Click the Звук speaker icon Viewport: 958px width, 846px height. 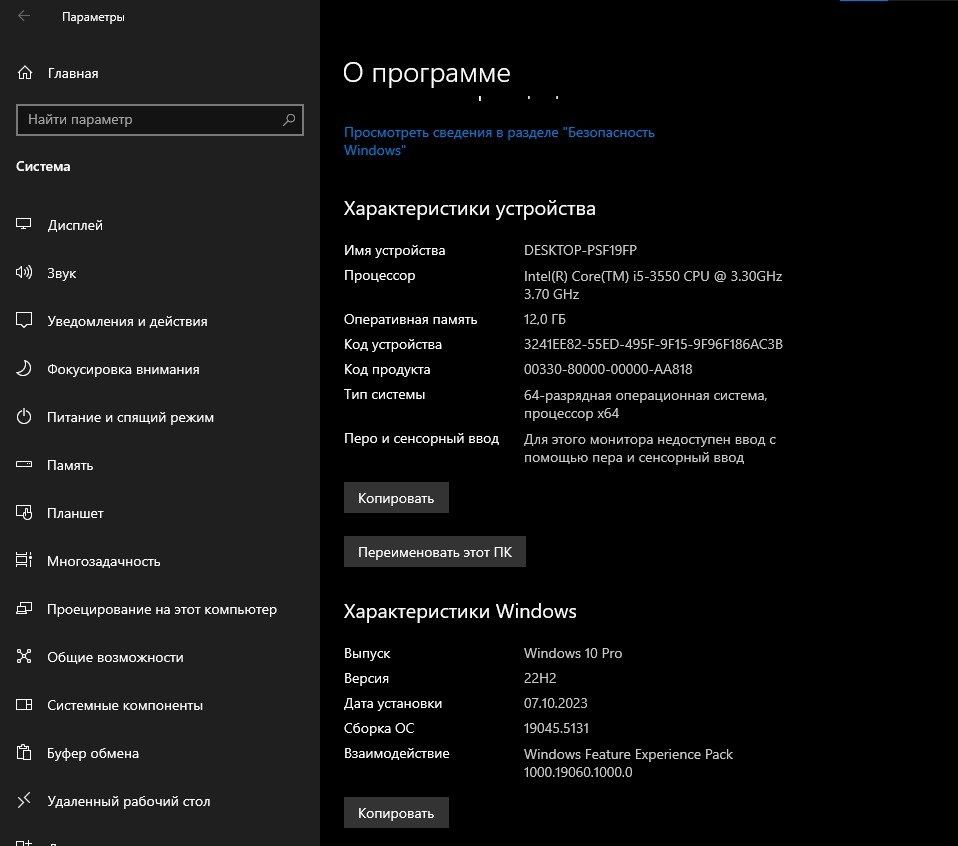pyautogui.click(x=24, y=272)
